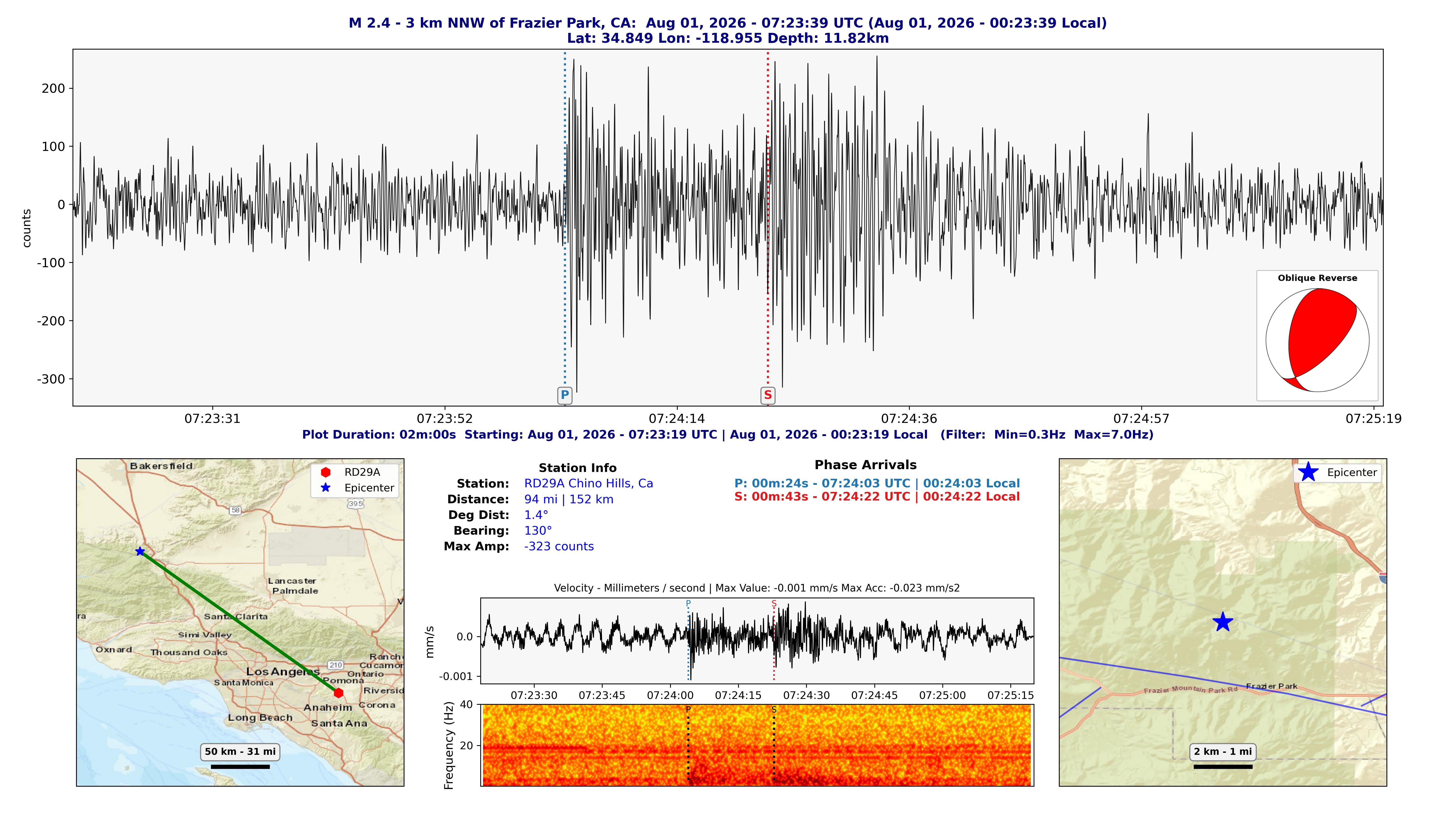Click the 'Frazier Park' town label on the local map
Image resolution: width=1456 pixels, height=819 pixels.
[1272, 687]
